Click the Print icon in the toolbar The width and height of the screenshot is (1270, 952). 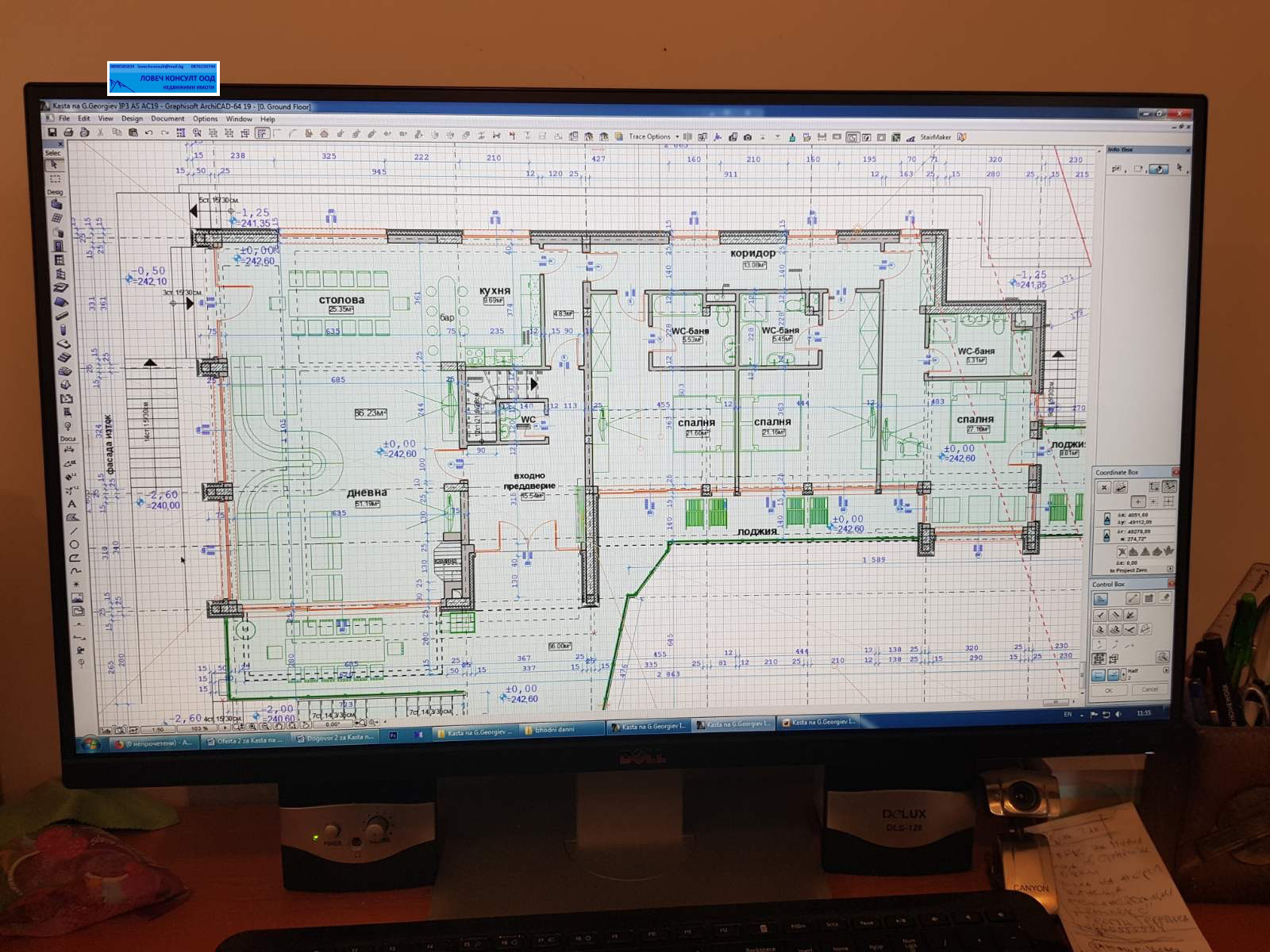(68, 132)
